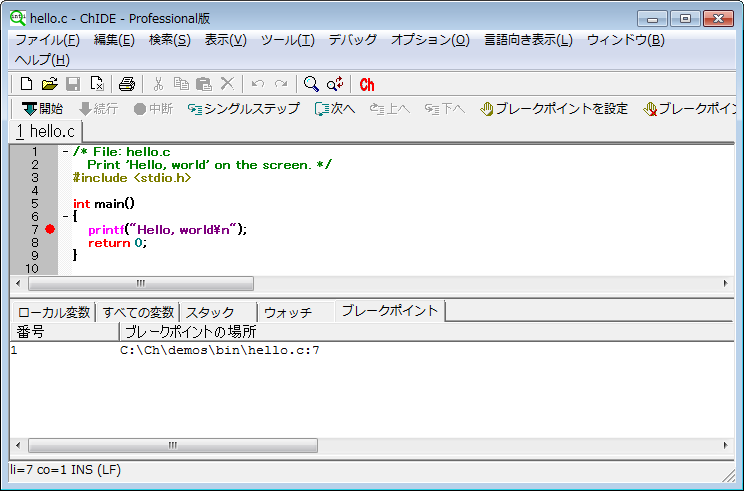Screen dimensions: 744x491
Task: Click editor scrollbar left arrow
Action: pyautogui.click(x=18, y=284)
